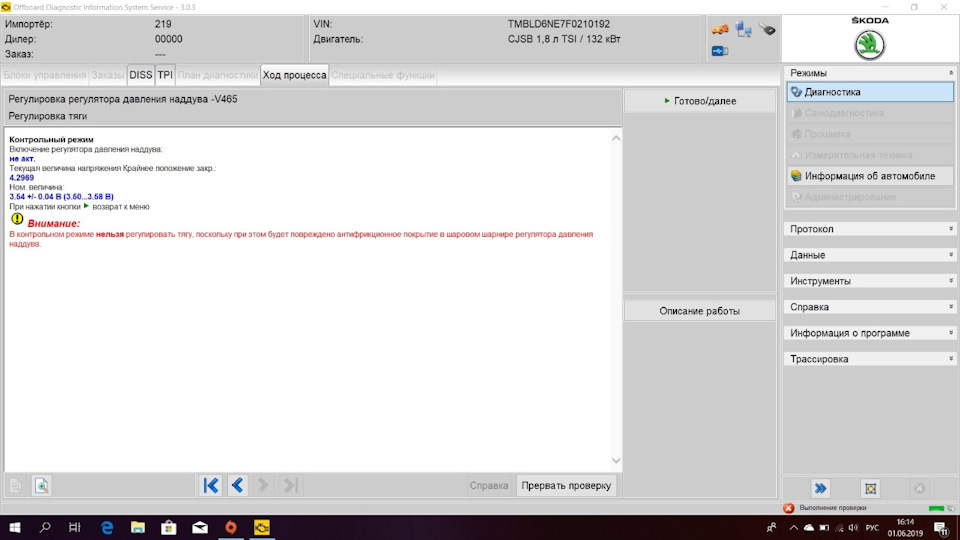Screen dimensions: 960x540
Task: Expand the Информация о программе section
Action: [951, 332]
